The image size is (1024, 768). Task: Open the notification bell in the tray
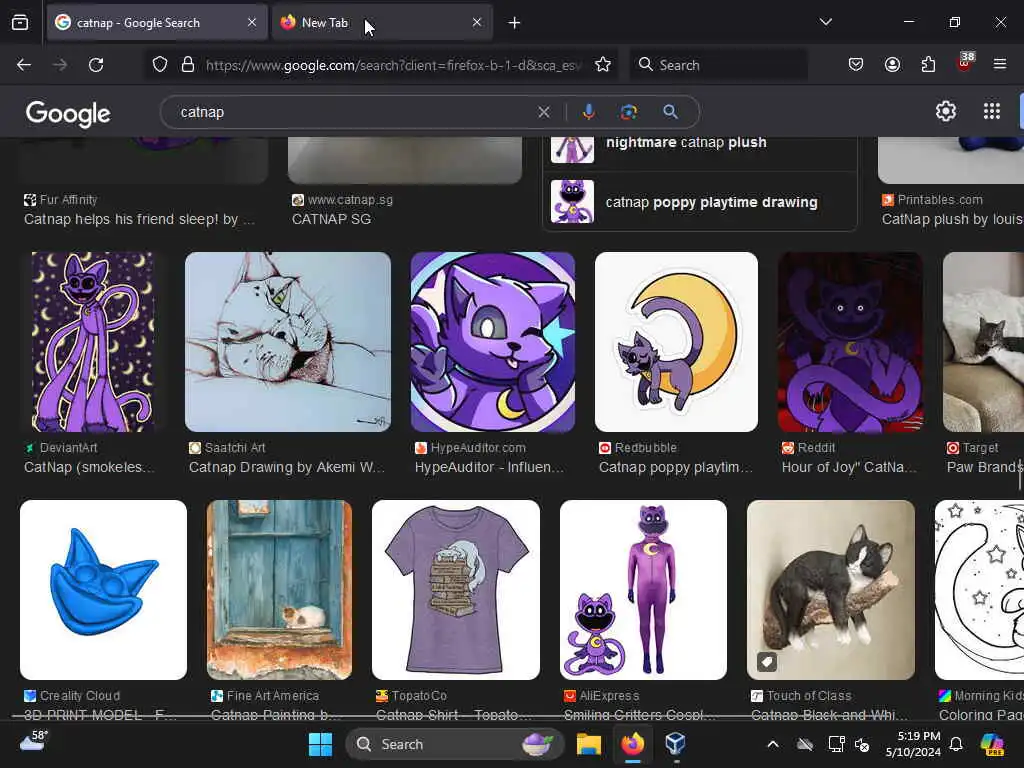coord(956,744)
